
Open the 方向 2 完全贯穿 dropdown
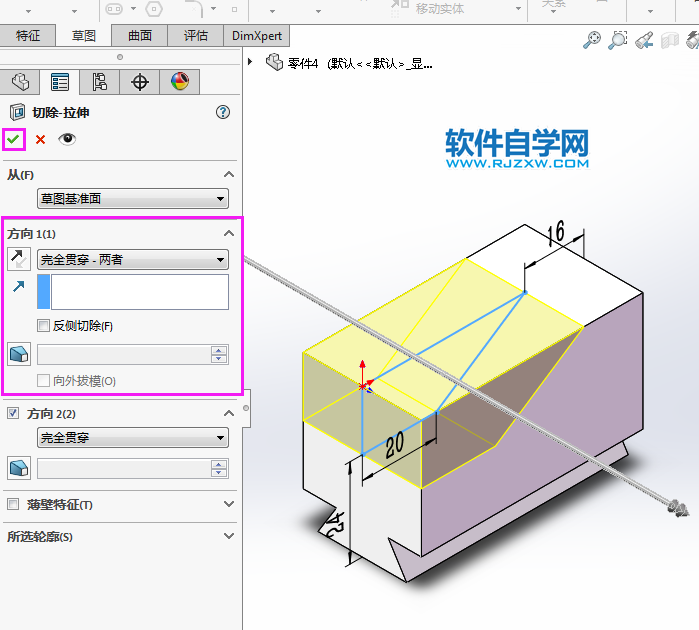pyautogui.click(x=133, y=437)
